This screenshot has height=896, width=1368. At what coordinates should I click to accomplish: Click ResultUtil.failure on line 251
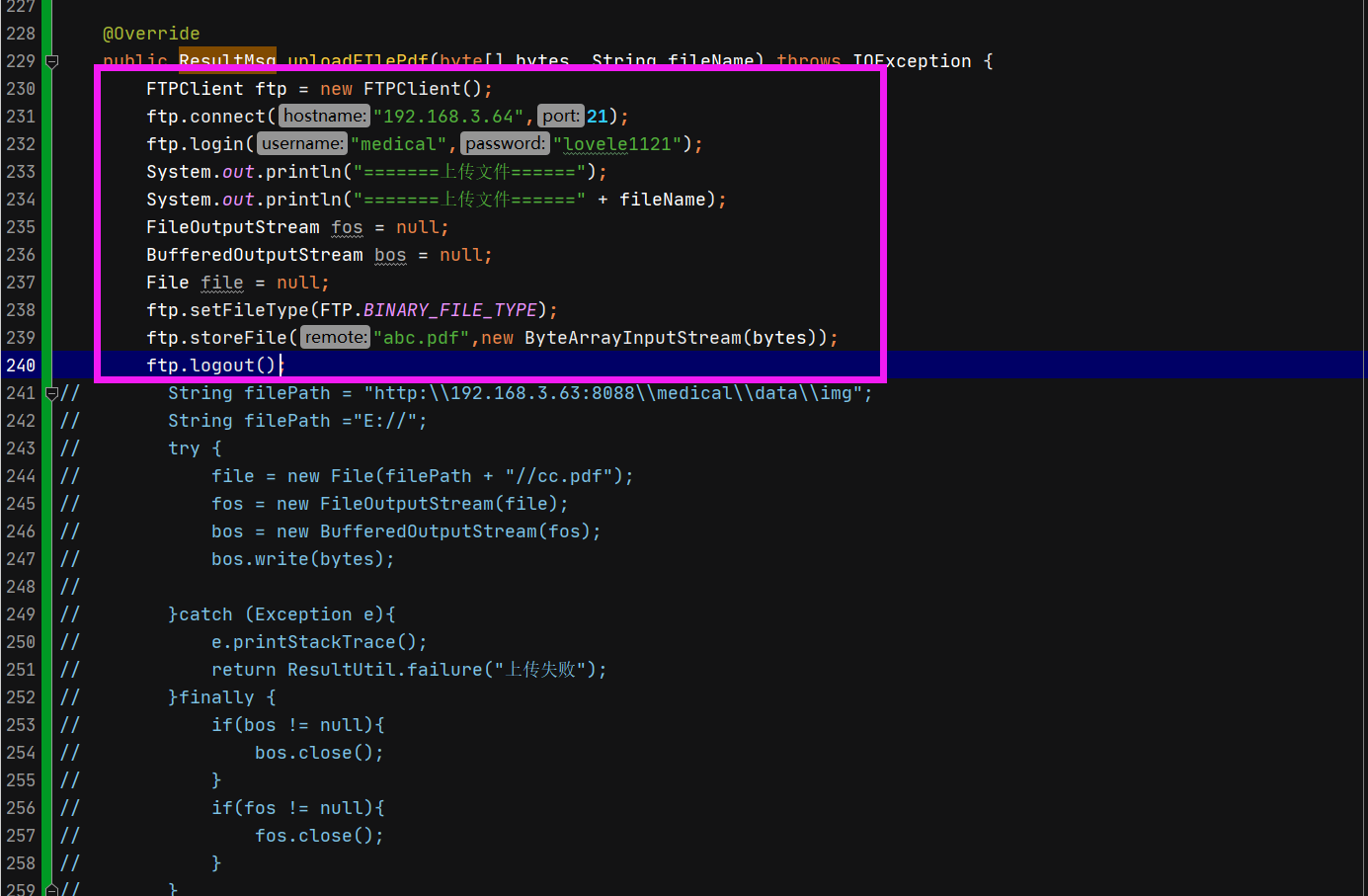click(385, 670)
